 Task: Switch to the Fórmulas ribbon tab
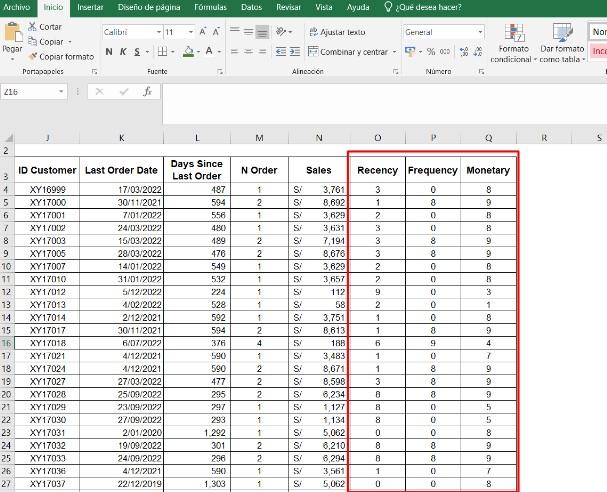coord(210,7)
